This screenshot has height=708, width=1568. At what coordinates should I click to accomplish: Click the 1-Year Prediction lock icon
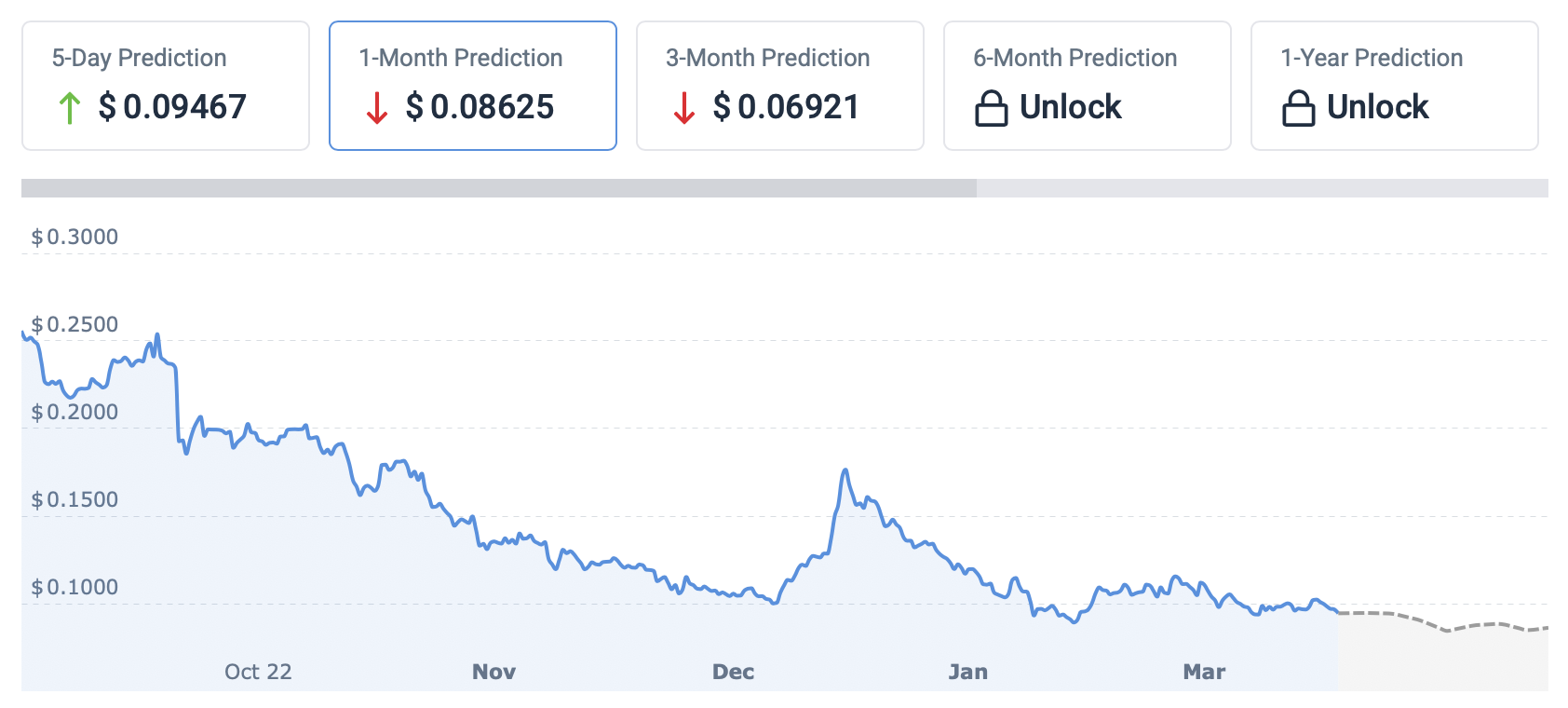(1298, 108)
